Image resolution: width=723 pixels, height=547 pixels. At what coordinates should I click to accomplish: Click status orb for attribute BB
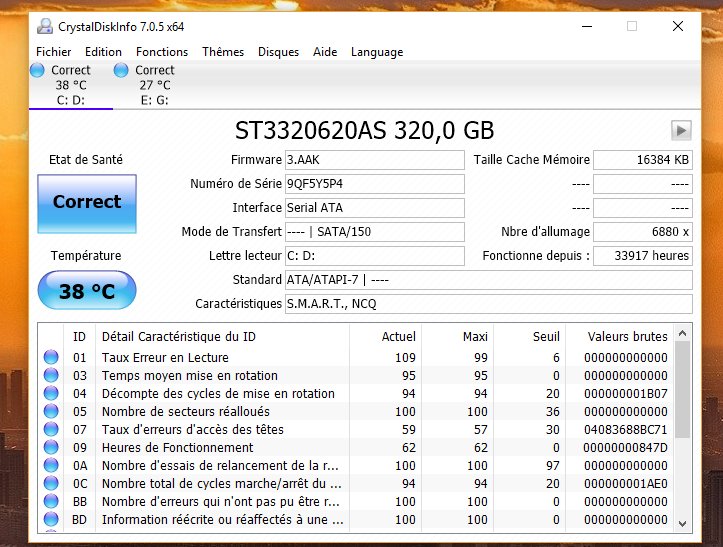coord(51,501)
